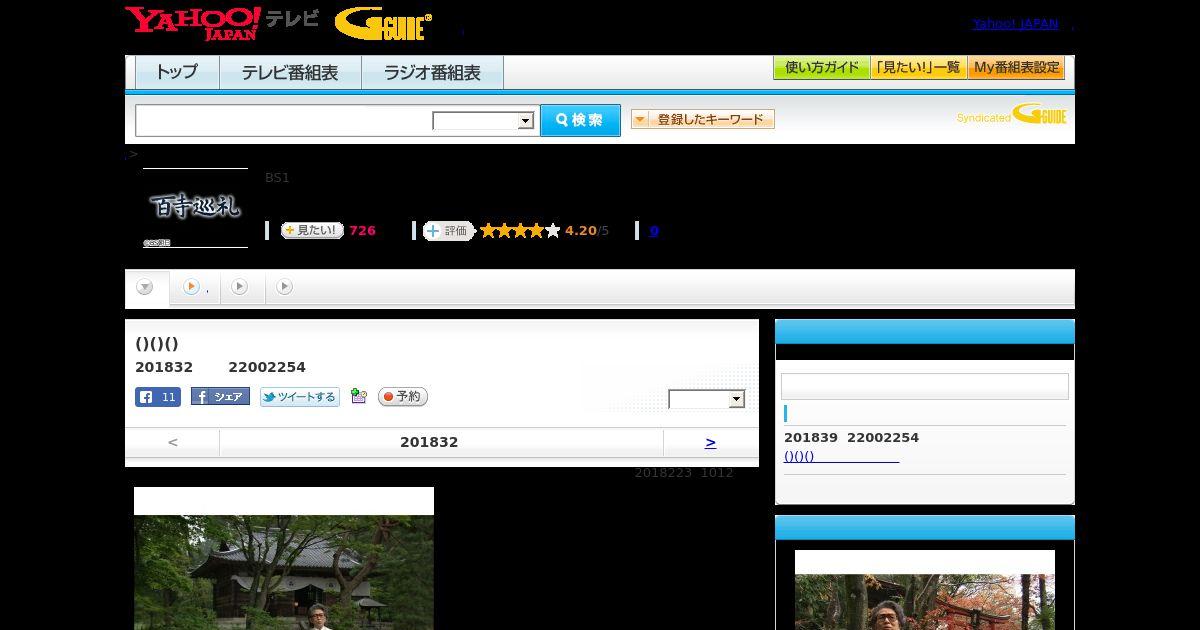Image resolution: width=1200 pixels, height=630 pixels.
Task: Click the empty field in right sidebar panel
Action: coord(925,387)
